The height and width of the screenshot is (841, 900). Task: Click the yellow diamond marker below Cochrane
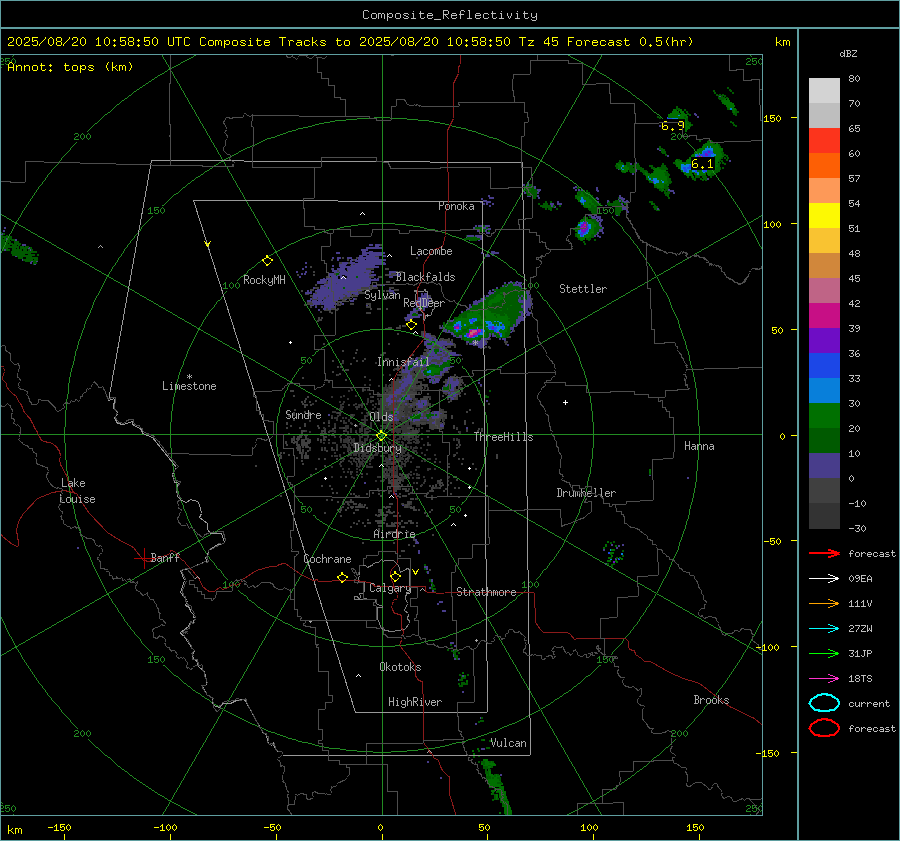tap(342, 577)
